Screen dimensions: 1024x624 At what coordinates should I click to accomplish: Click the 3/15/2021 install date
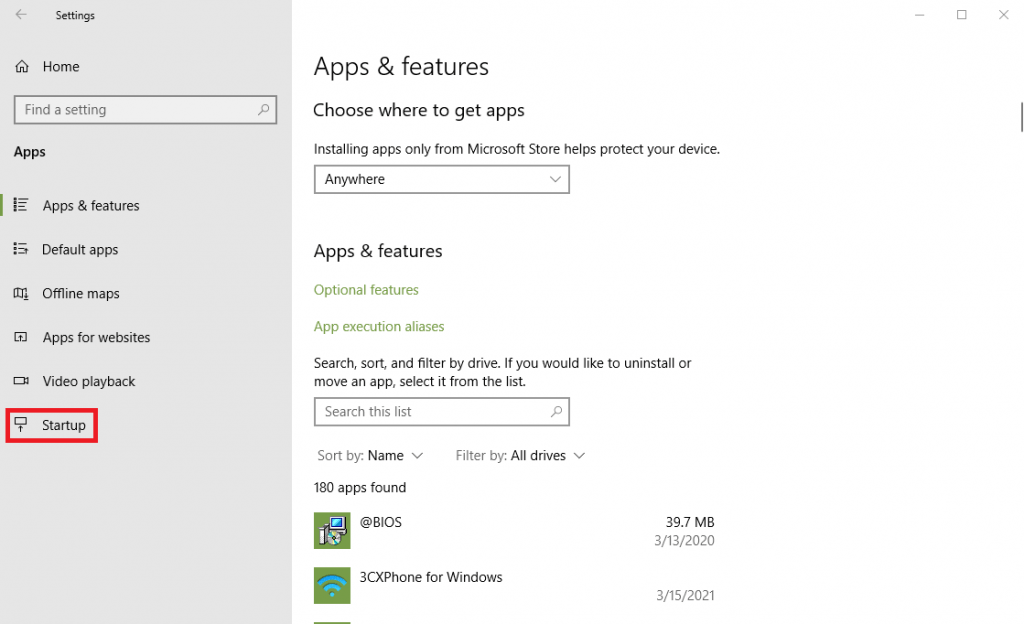tap(685, 595)
